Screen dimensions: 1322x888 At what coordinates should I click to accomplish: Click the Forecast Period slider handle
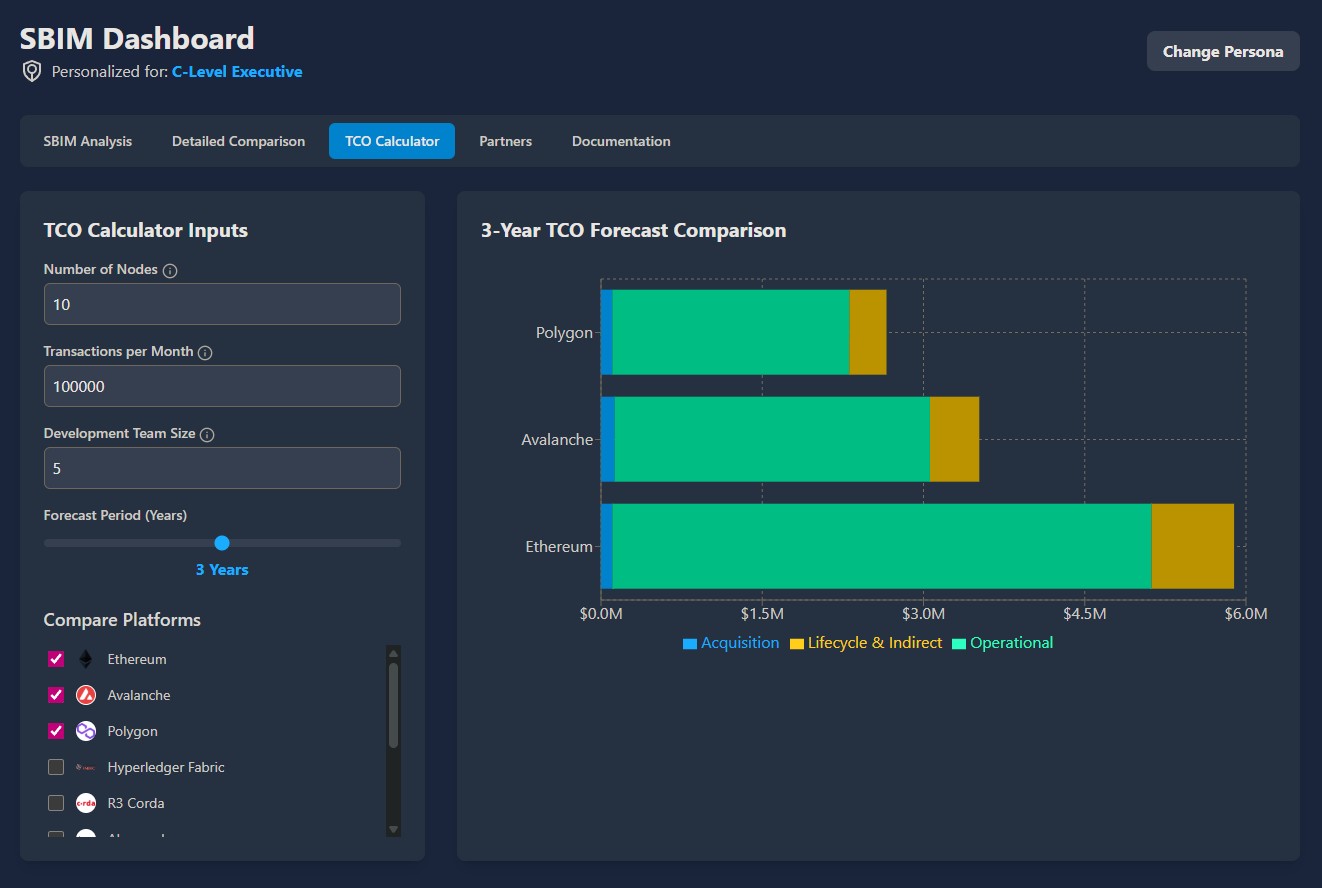(x=222, y=543)
